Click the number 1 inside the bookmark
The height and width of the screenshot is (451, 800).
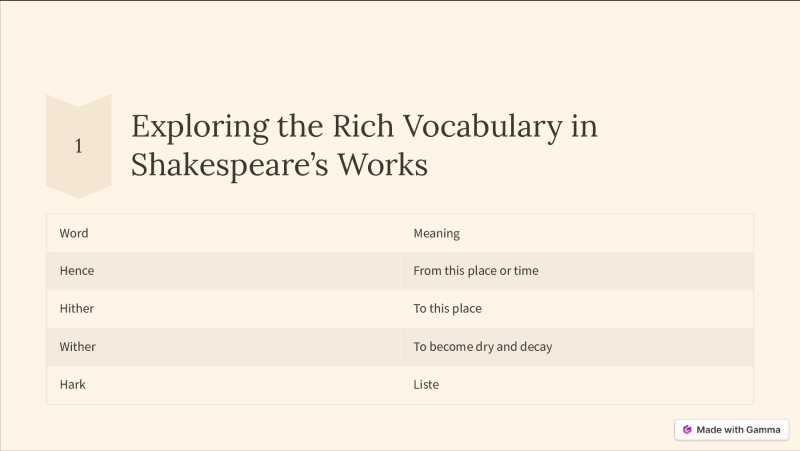(78, 146)
